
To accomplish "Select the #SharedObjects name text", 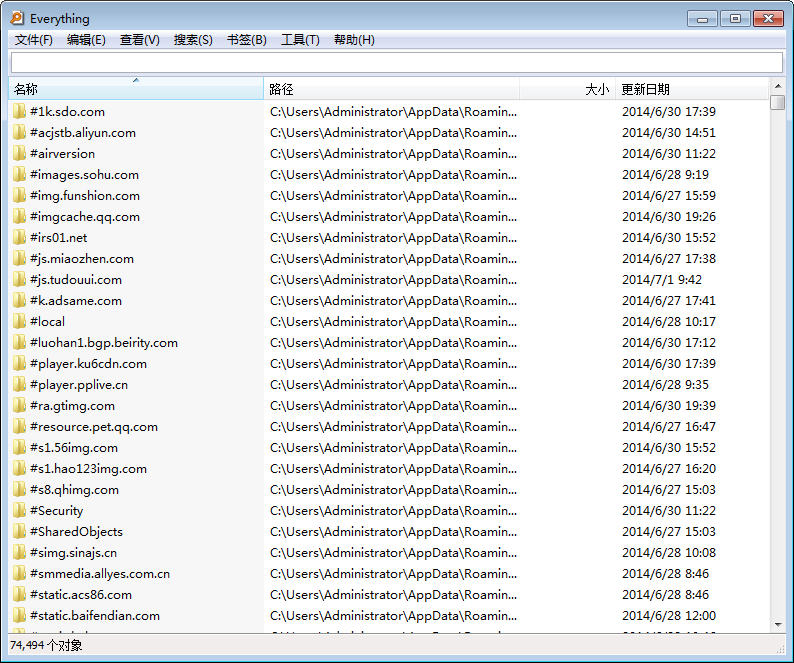I will click(76, 532).
